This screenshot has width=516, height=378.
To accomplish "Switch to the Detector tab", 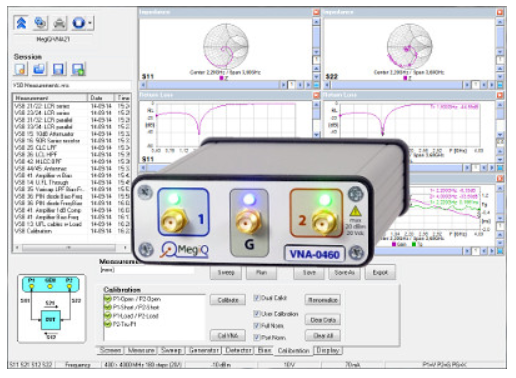I will click(238, 350).
